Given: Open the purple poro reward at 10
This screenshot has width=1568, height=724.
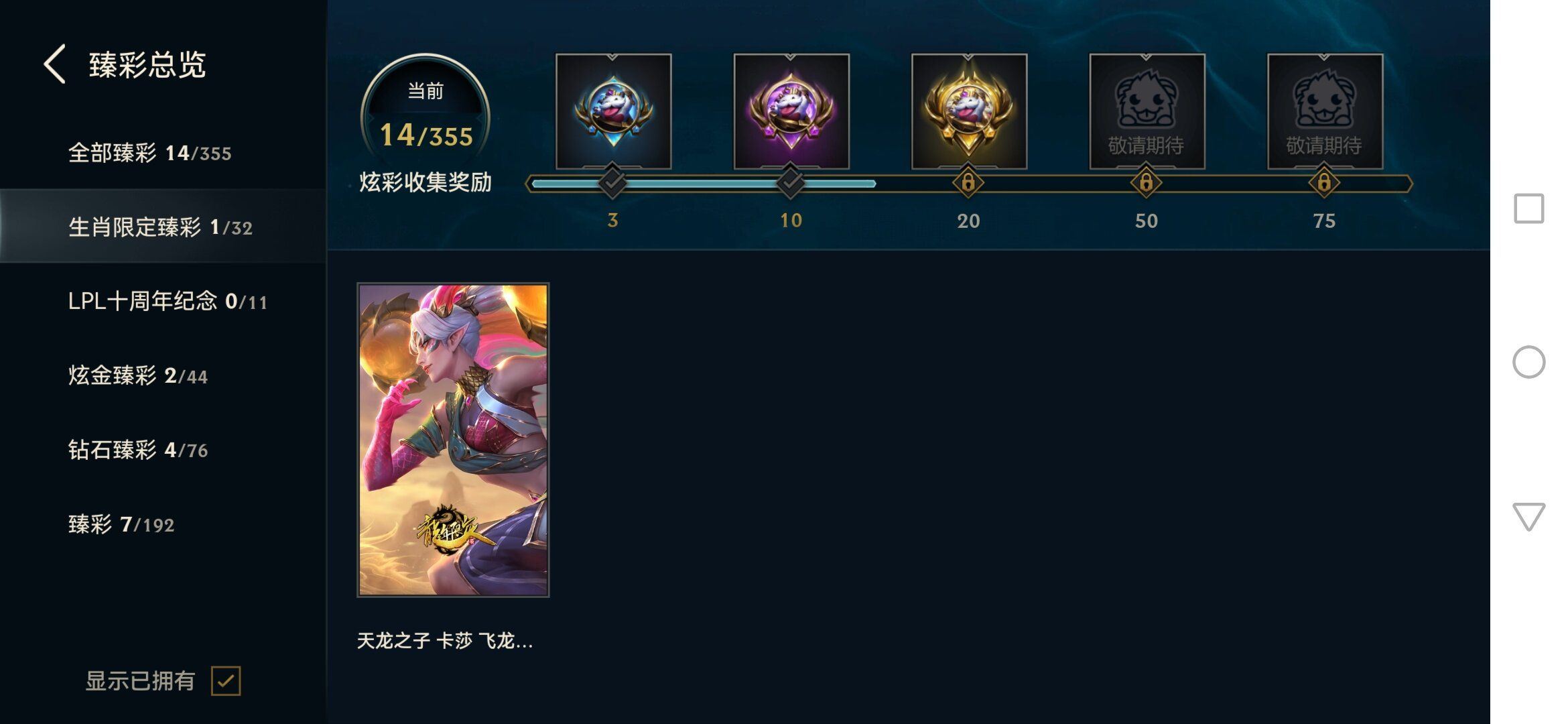Looking at the screenshot, I should [791, 111].
